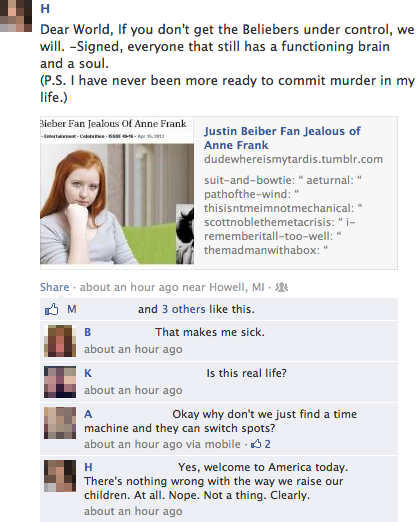The image size is (416, 522).
Task: Open H's avatar on the last comment
Action: pos(60,476)
